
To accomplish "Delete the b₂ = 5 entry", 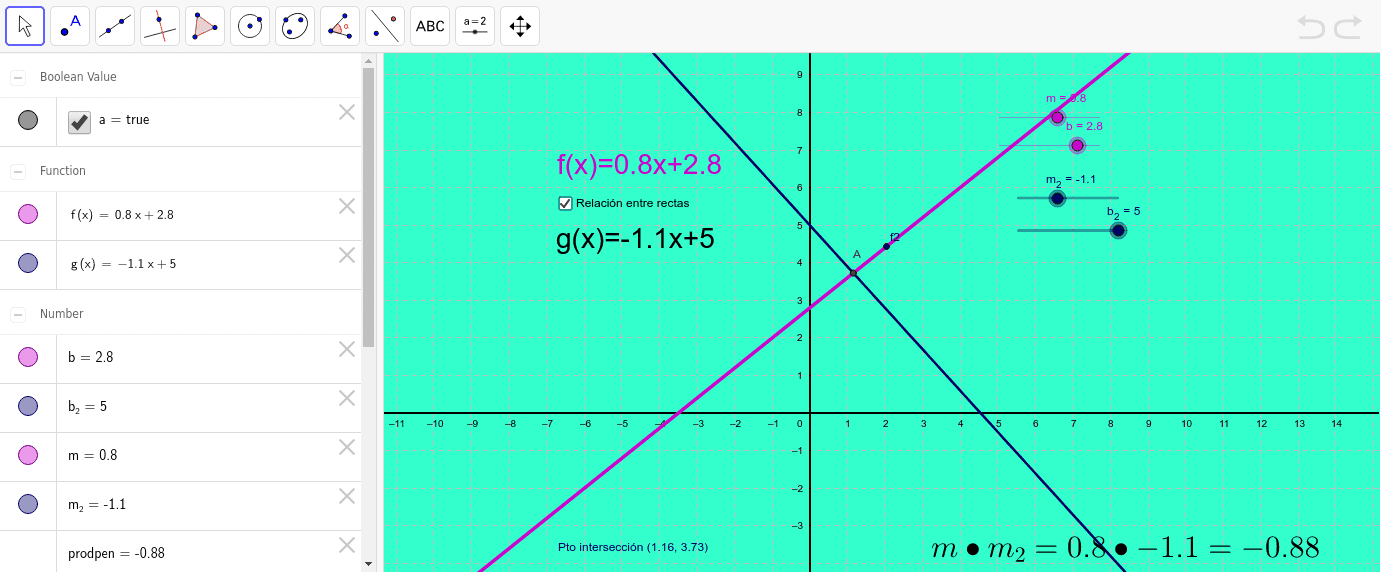I will (347, 398).
